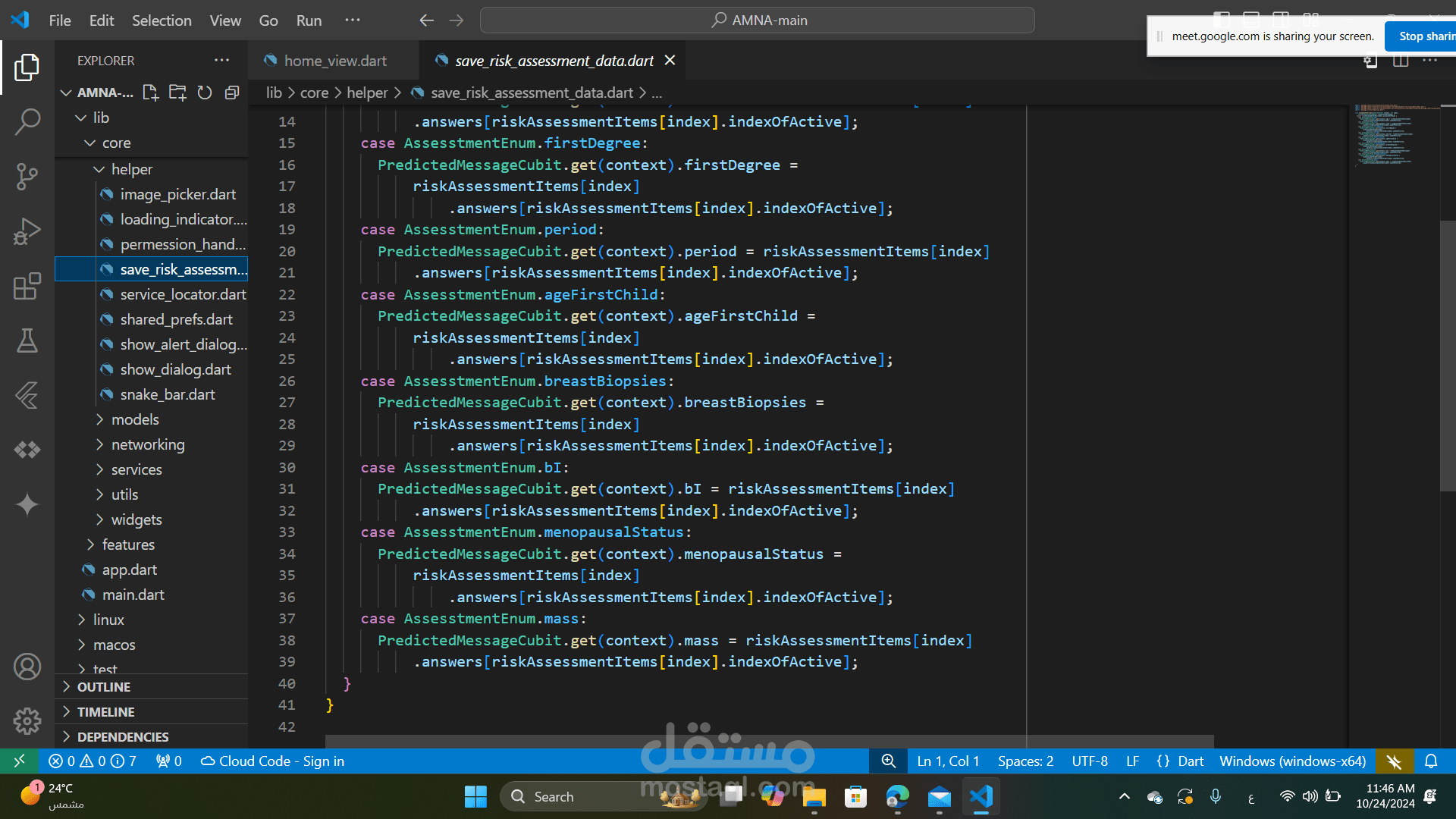Open Explorer more actions ellipsis
Viewport: 1456px width, 819px height.
point(221,60)
